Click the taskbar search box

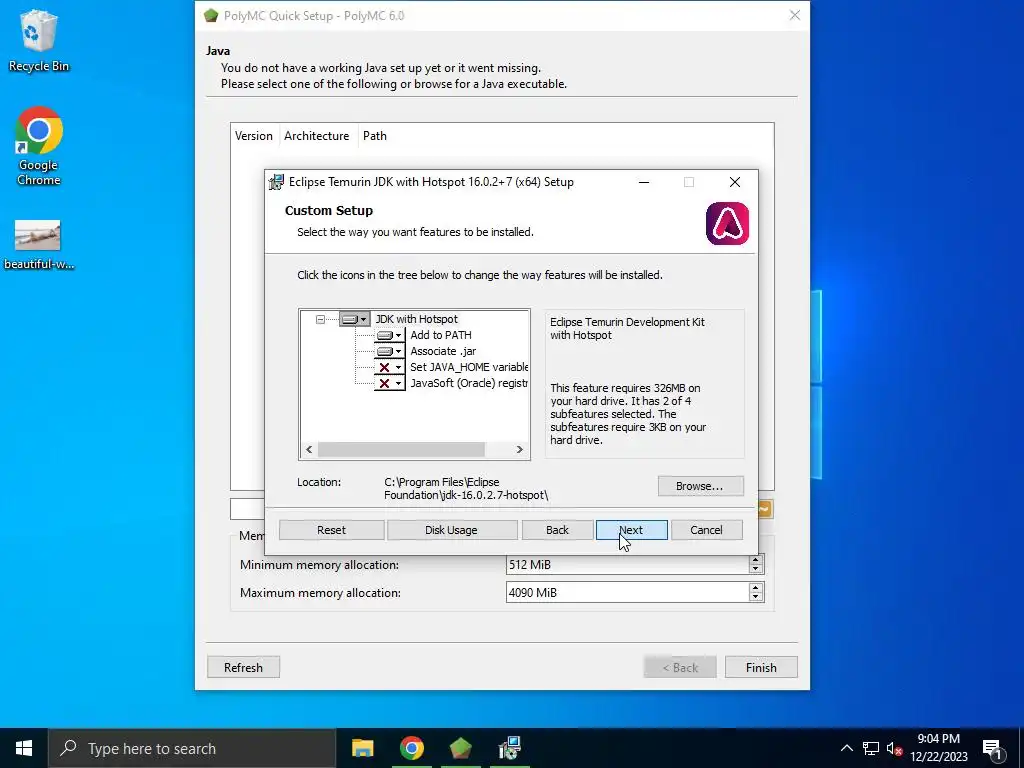[x=192, y=748]
